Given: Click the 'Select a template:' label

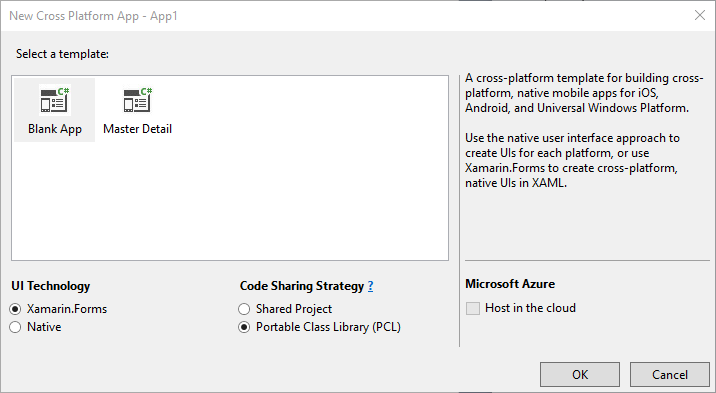Looking at the screenshot, I should [63, 54].
